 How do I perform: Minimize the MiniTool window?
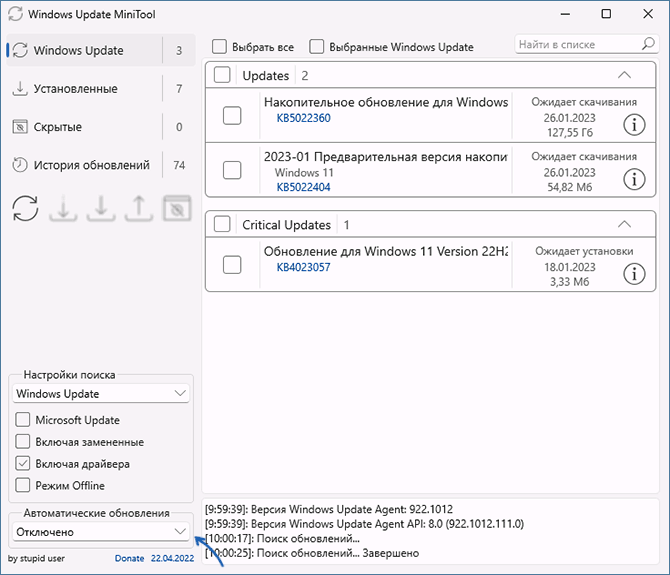[565, 14]
